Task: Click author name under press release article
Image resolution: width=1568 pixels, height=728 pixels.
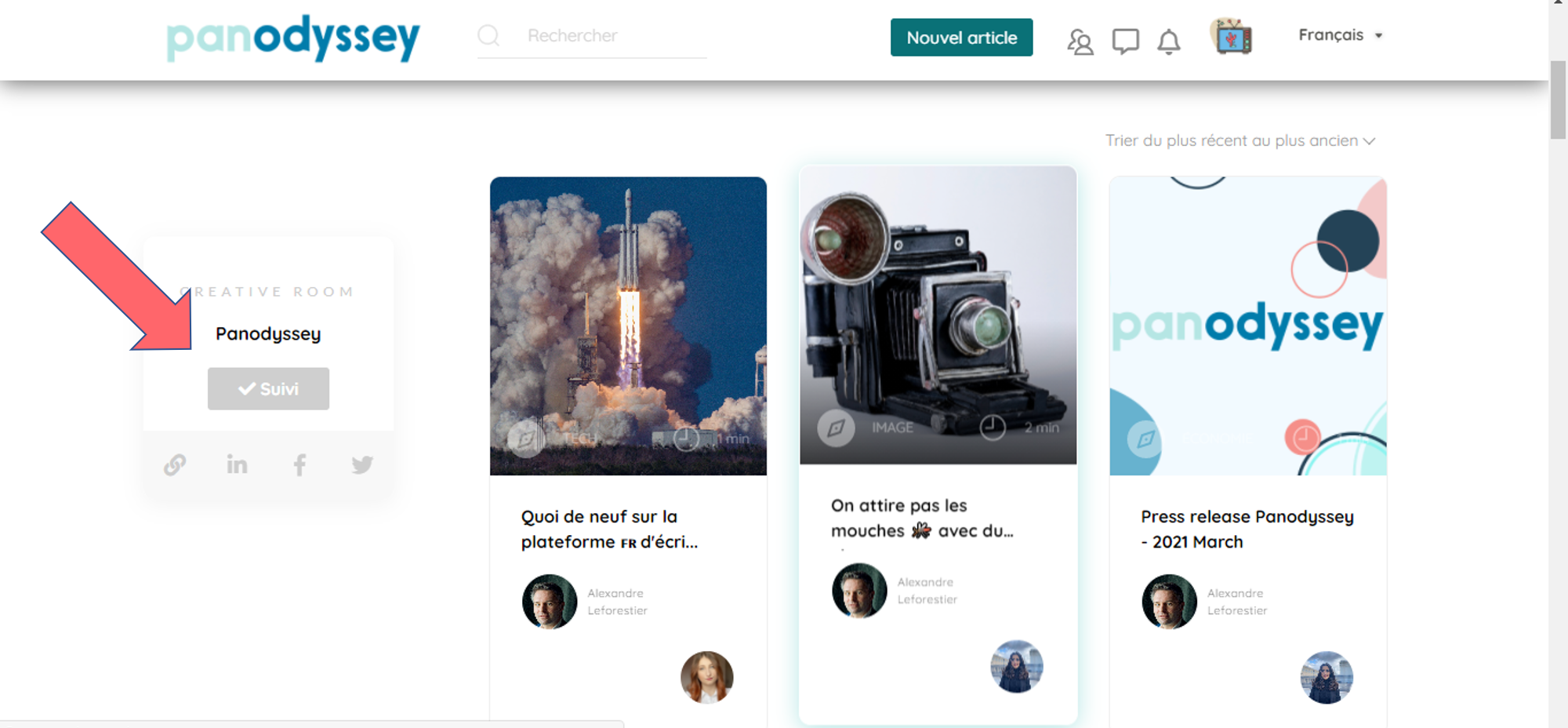Action: pyautogui.click(x=1236, y=602)
